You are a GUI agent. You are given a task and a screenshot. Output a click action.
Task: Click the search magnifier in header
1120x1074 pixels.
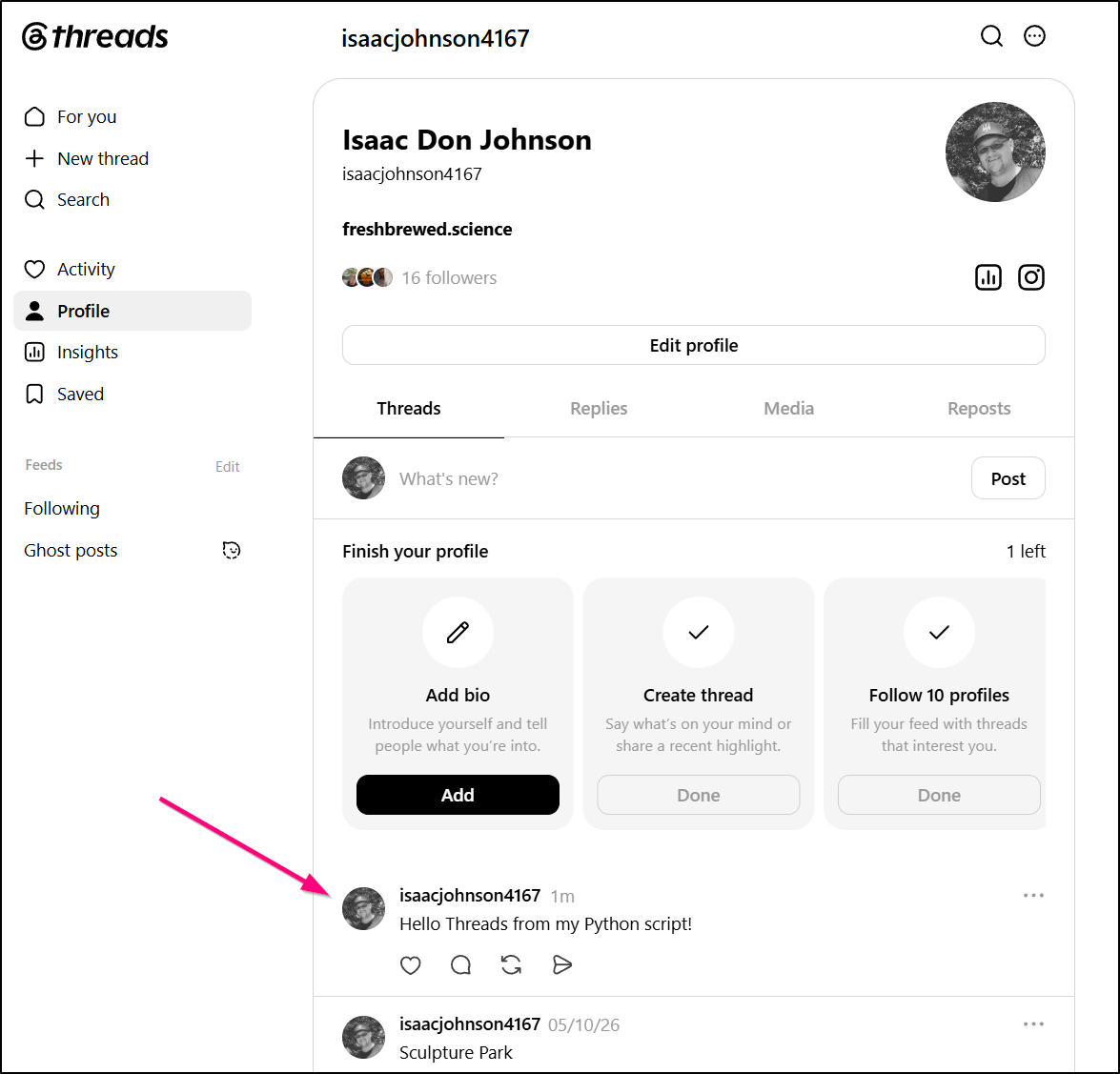(991, 35)
